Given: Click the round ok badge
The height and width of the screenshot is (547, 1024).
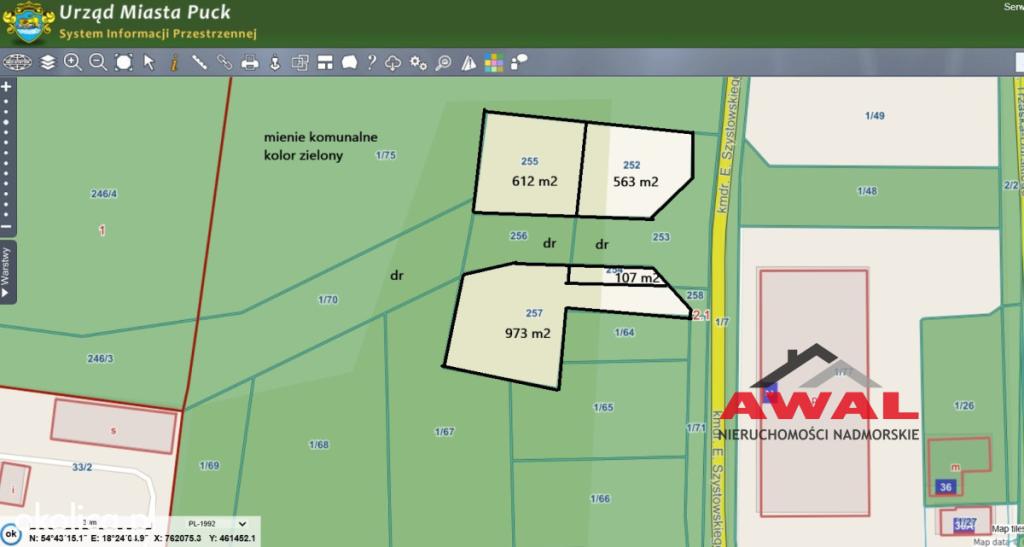Looking at the screenshot, I should [10, 534].
